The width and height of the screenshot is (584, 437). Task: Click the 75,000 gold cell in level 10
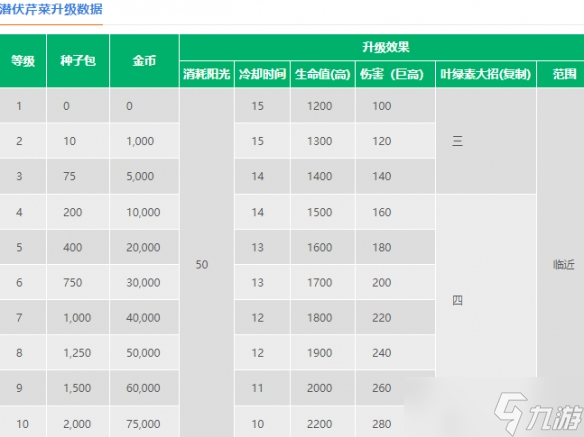pos(144,424)
